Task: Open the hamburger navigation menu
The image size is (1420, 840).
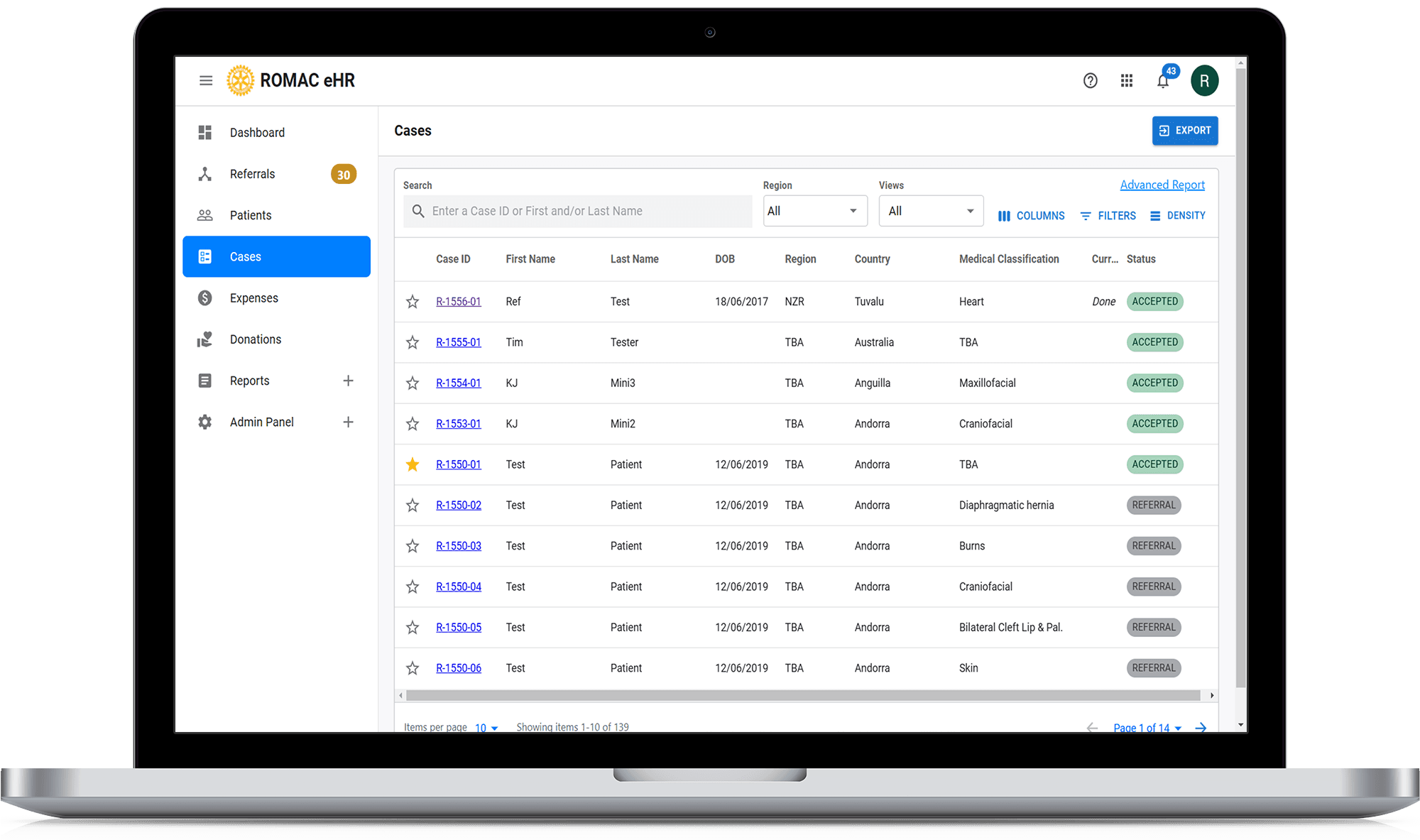Action: [x=206, y=80]
